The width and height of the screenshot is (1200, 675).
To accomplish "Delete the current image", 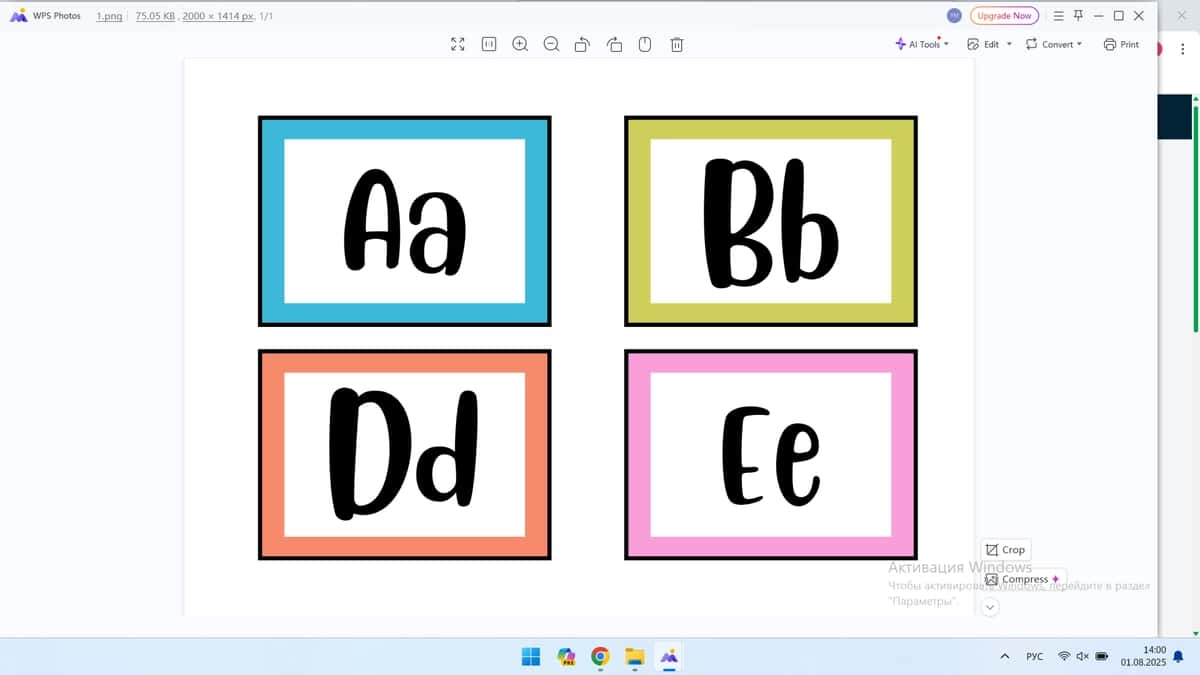I will (x=677, y=44).
